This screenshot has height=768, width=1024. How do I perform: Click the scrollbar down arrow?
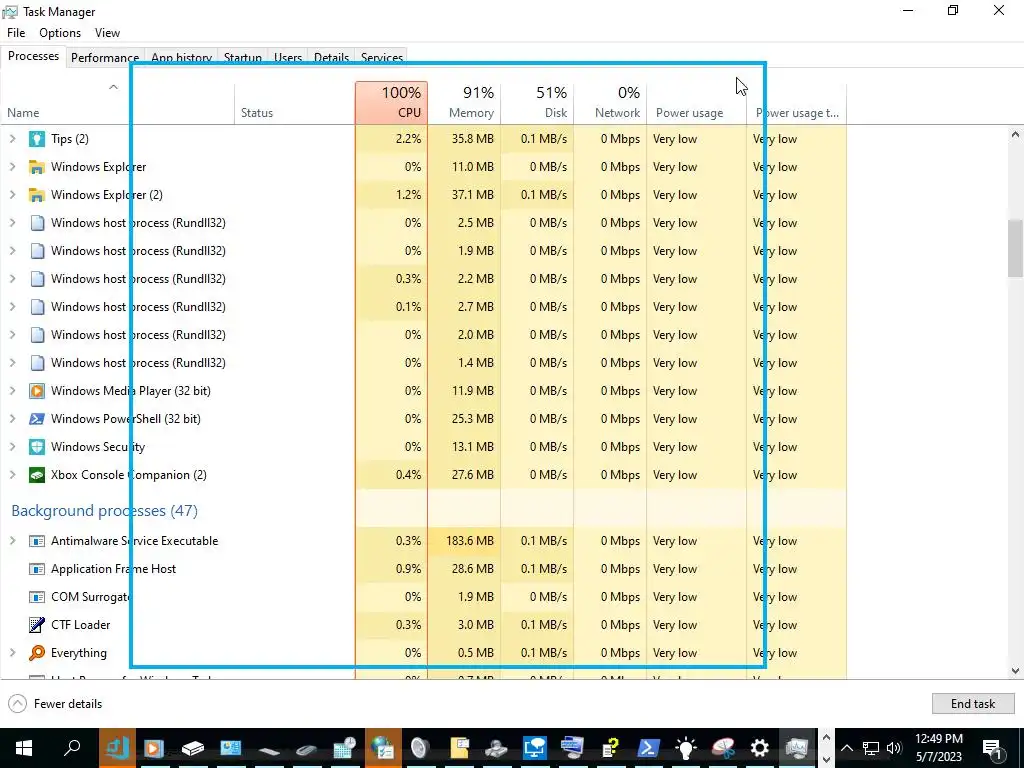click(1015, 671)
